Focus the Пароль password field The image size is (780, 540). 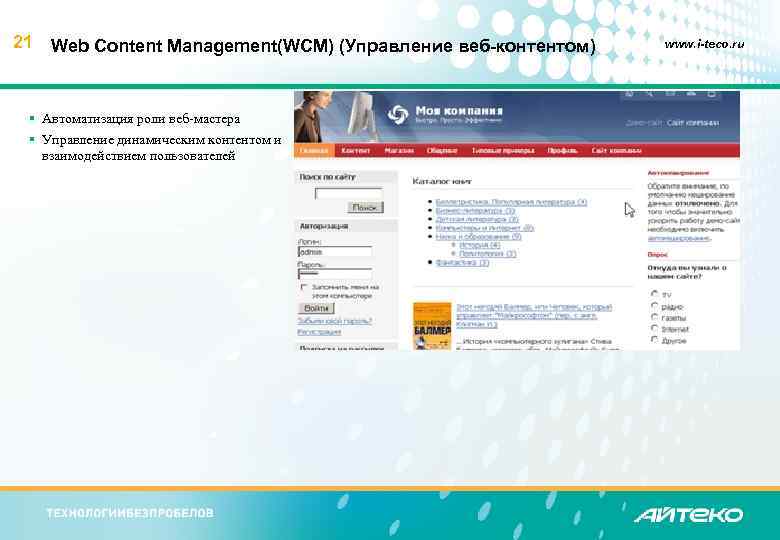pos(335,274)
